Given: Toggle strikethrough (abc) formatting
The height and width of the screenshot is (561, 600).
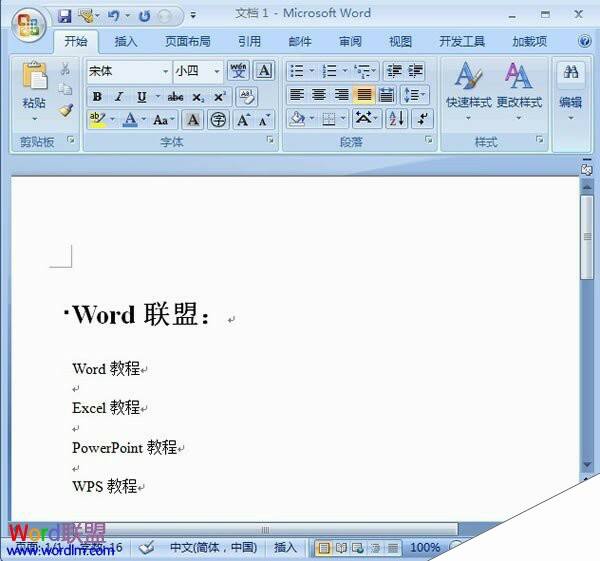Looking at the screenshot, I should [175, 97].
